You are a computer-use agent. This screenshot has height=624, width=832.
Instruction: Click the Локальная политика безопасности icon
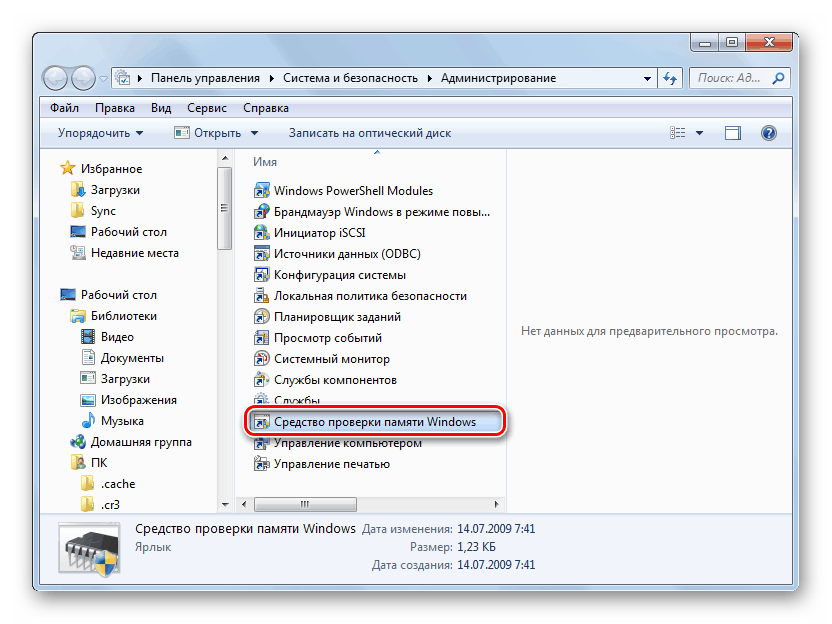(261, 296)
